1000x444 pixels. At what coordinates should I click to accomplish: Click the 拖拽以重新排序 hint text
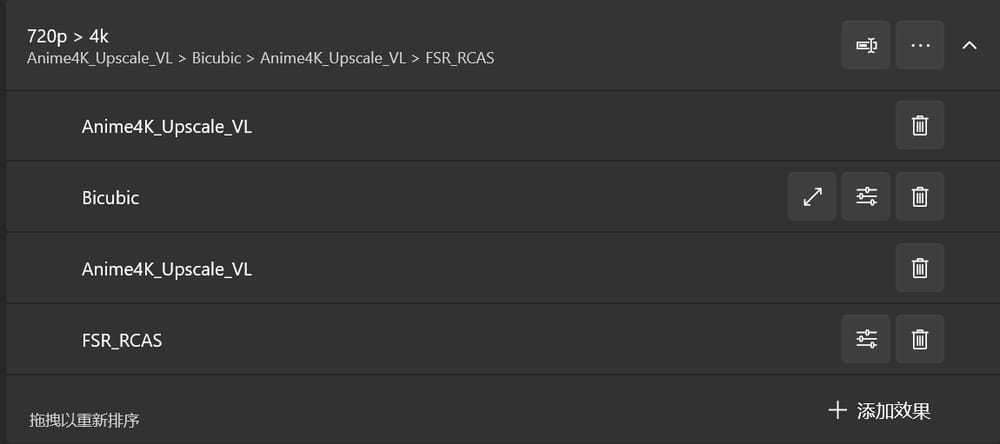coord(84,420)
